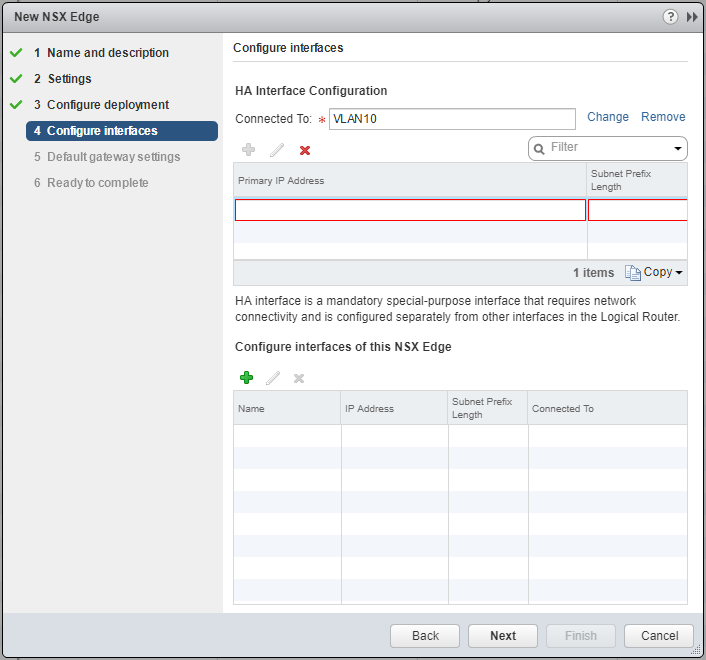Open step 3 Configure deployment
The width and height of the screenshot is (706, 660).
click(x=107, y=105)
